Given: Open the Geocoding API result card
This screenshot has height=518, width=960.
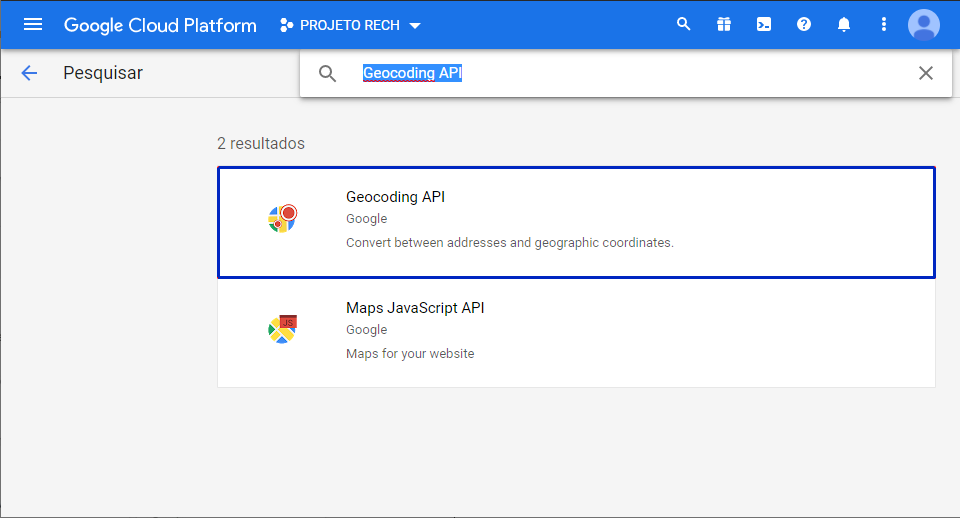Looking at the screenshot, I should click(576, 222).
